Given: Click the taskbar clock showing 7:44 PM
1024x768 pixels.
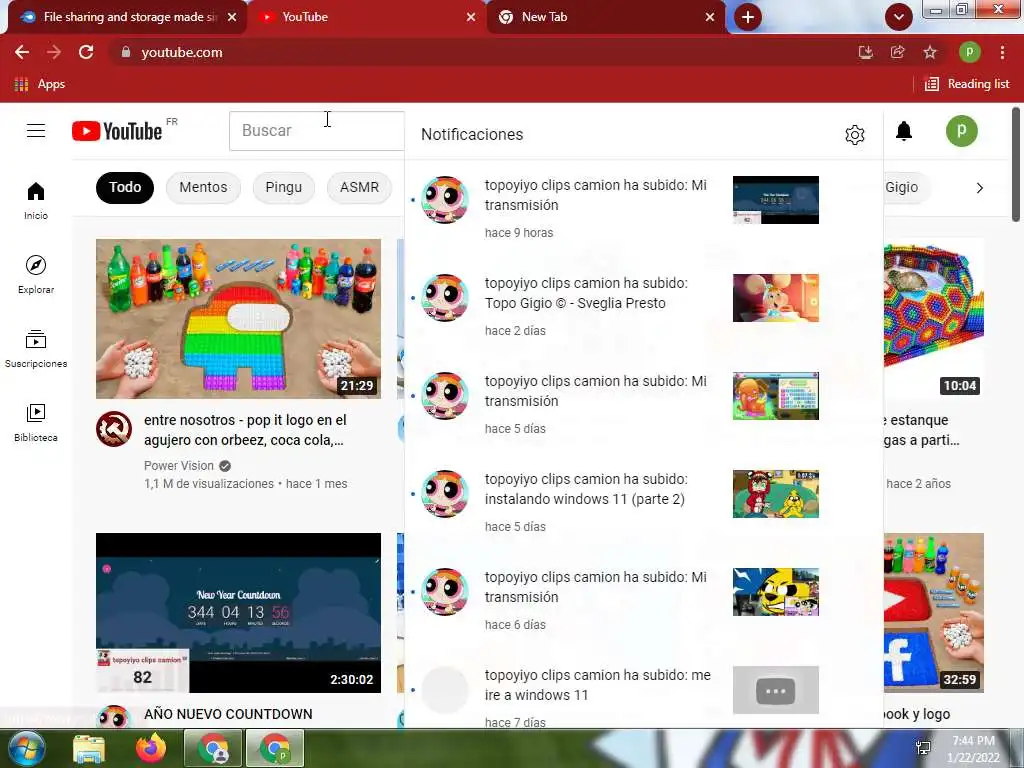Looking at the screenshot, I should pyautogui.click(x=973, y=749).
